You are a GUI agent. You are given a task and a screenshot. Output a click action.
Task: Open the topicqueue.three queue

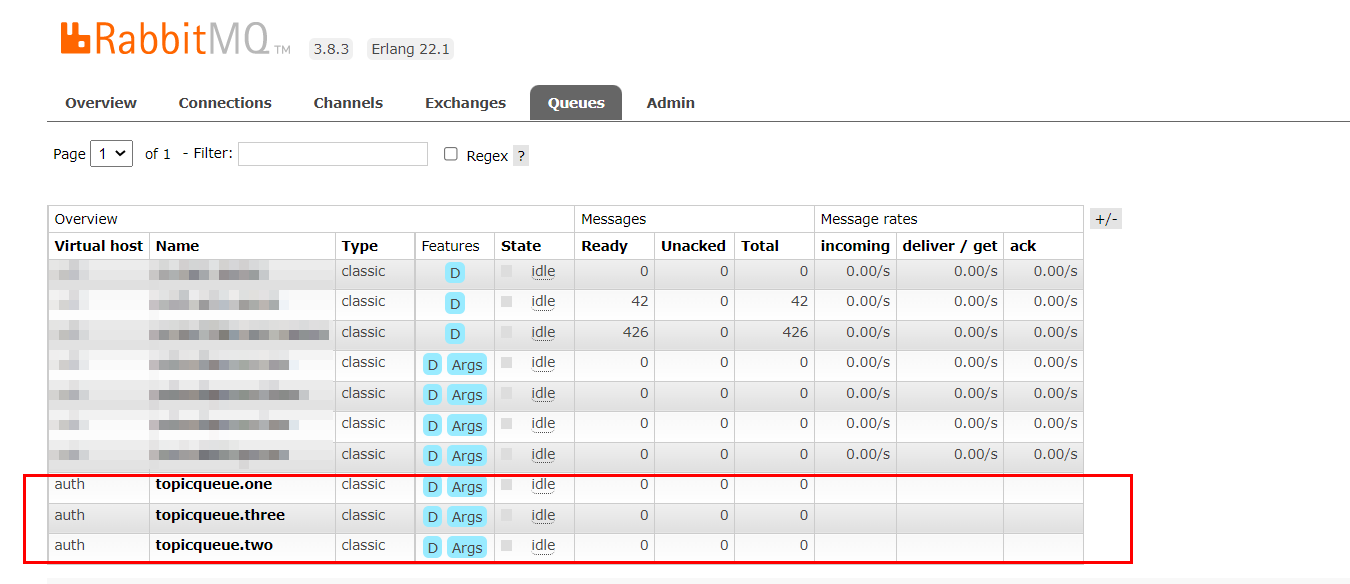point(220,516)
